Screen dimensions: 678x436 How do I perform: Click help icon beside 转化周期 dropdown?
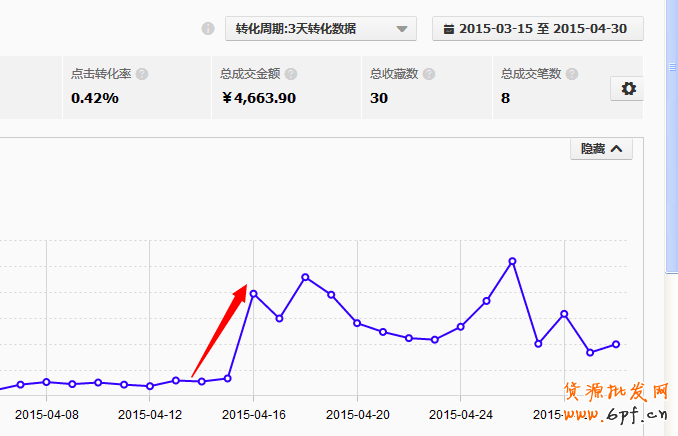point(208,29)
